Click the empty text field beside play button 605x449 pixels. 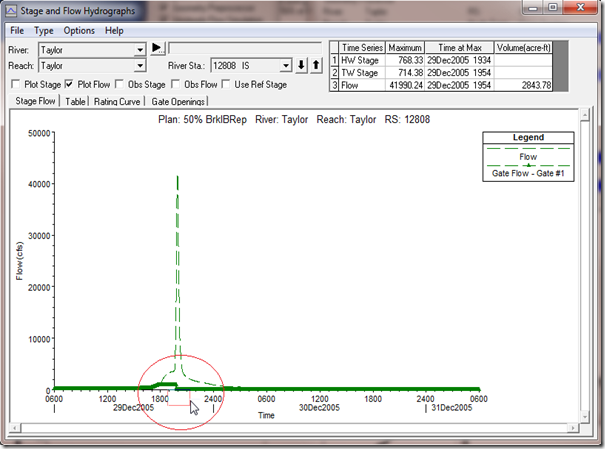pos(245,48)
